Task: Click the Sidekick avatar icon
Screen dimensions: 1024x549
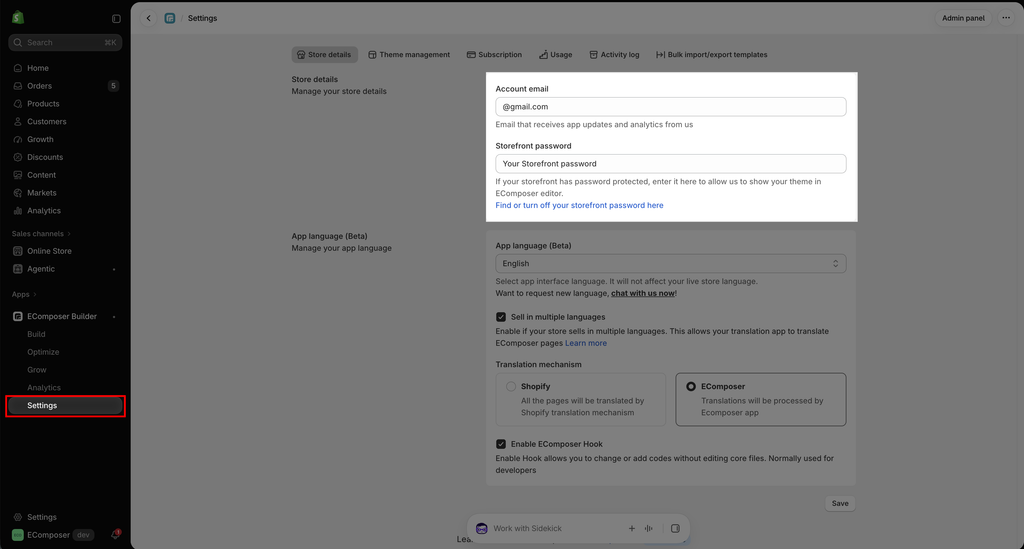Action: [482, 529]
